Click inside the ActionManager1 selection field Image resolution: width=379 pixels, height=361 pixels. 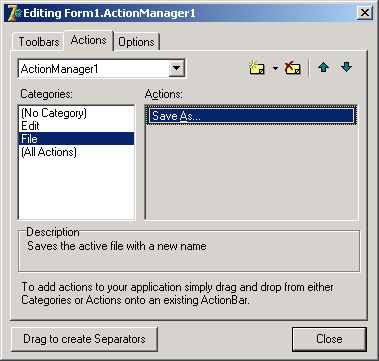coord(94,69)
